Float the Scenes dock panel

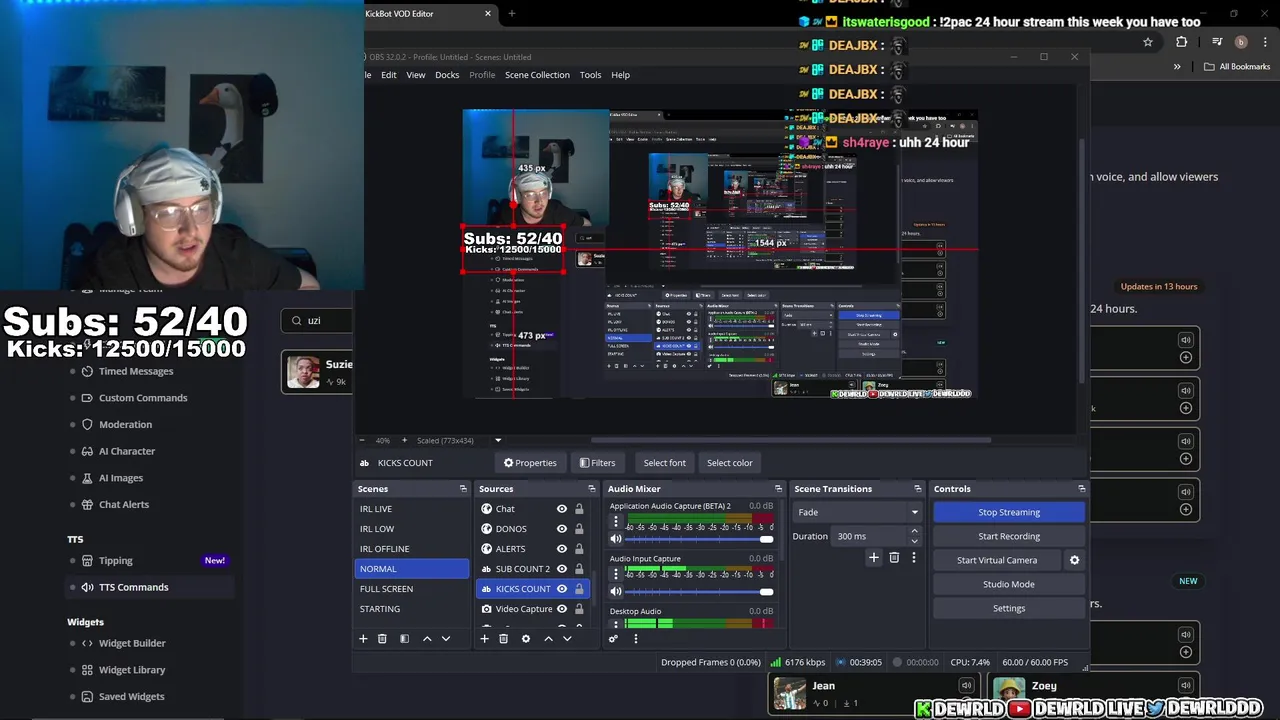[463, 489]
